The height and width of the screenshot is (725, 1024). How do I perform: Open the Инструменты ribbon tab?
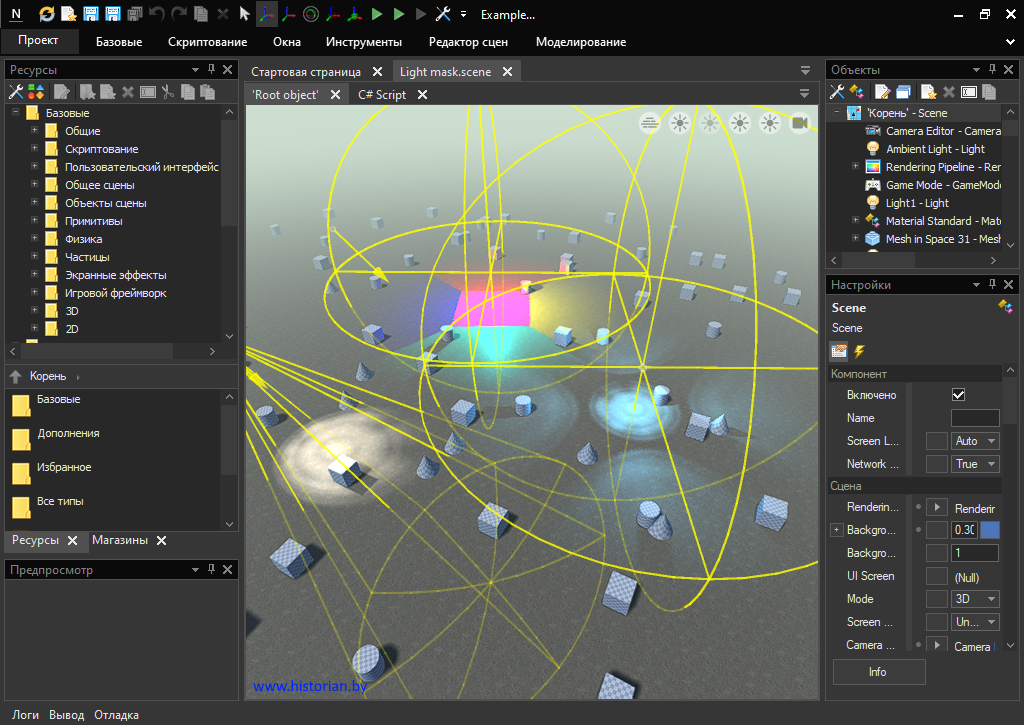click(x=363, y=42)
